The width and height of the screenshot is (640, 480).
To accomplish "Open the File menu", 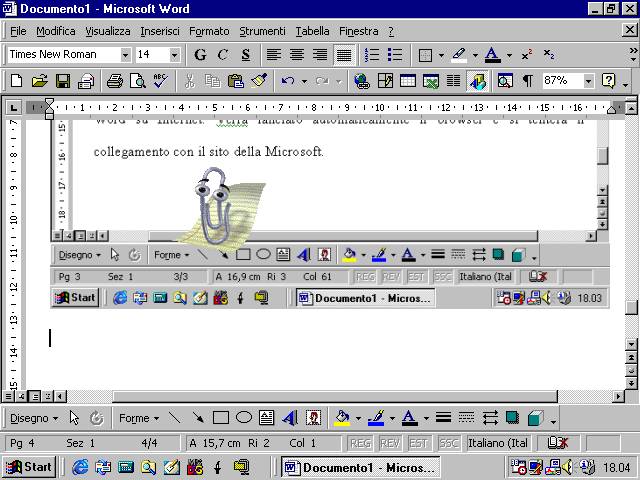I will click(x=18, y=31).
